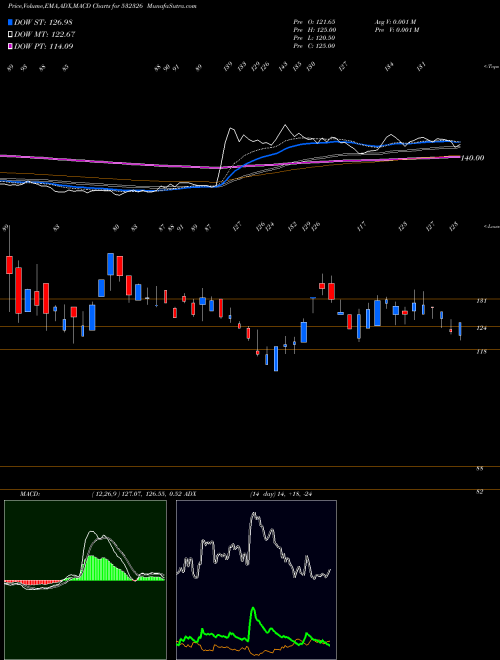Select the 'DOW MT: 122.67' label
This screenshot has height=660, width=500.
pyautogui.click(x=45, y=35)
